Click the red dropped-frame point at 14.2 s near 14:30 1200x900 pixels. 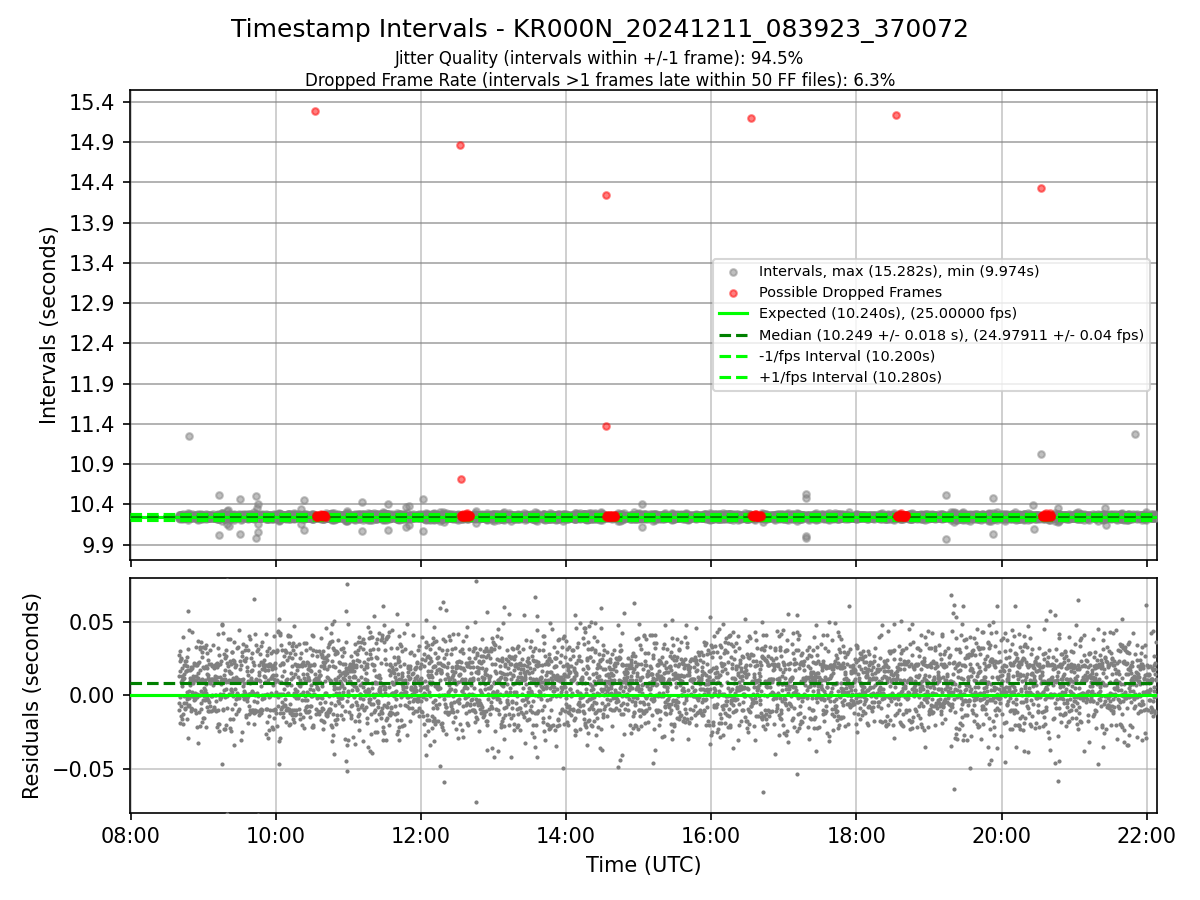[606, 195]
